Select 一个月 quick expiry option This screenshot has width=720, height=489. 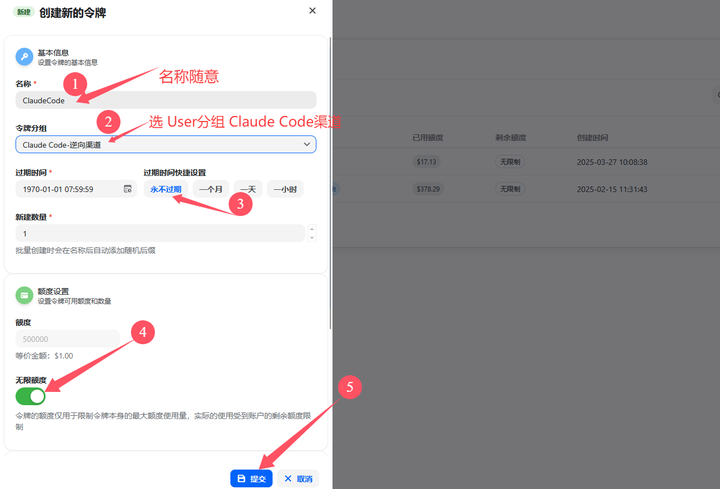[211, 189]
